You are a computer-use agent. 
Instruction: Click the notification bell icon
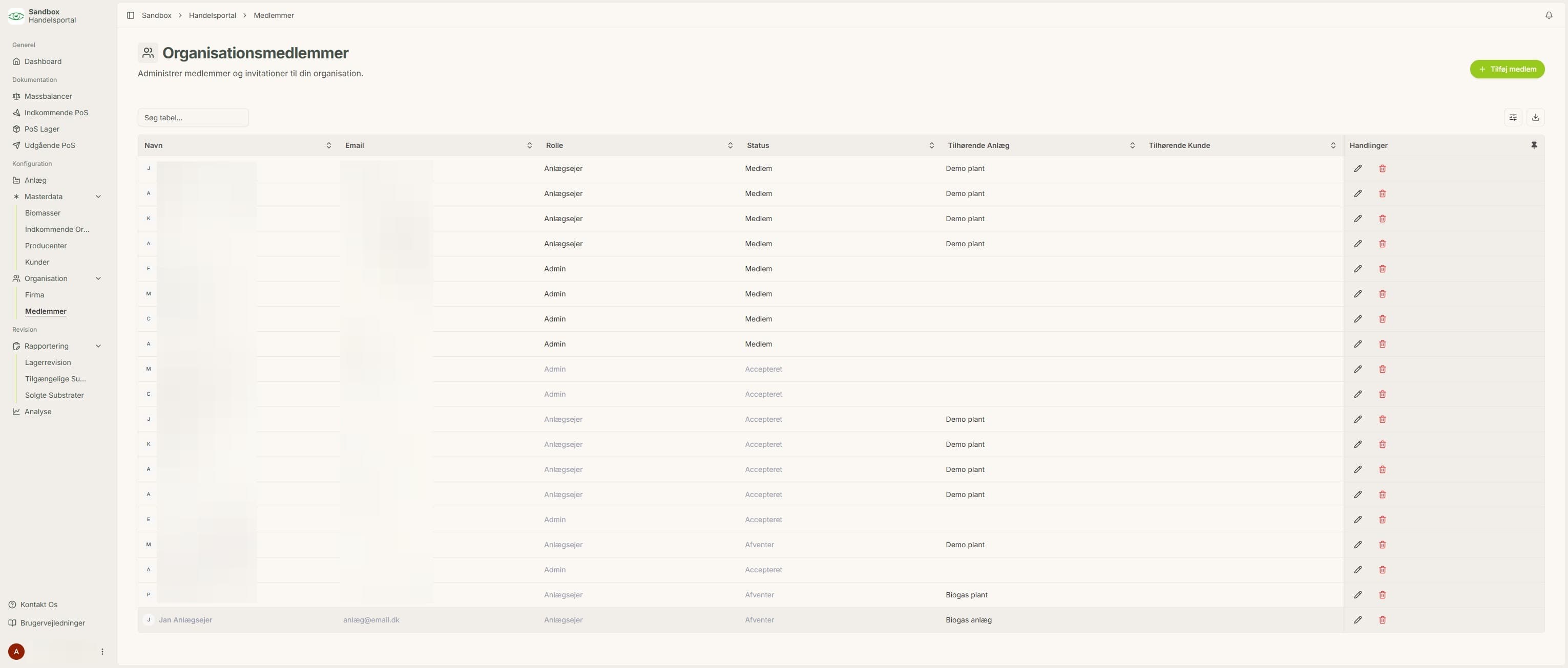(1549, 15)
